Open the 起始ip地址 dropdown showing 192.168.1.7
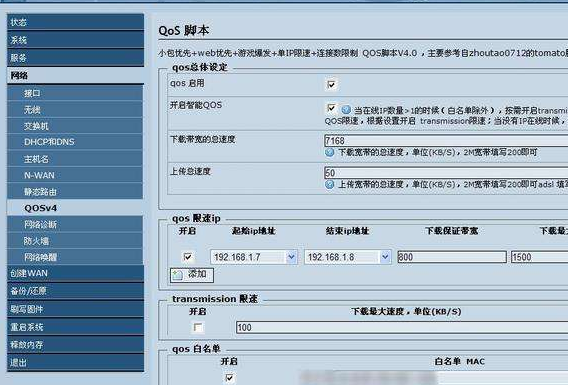The width and height of the screenshot is (568, 385). pos(254,257)
